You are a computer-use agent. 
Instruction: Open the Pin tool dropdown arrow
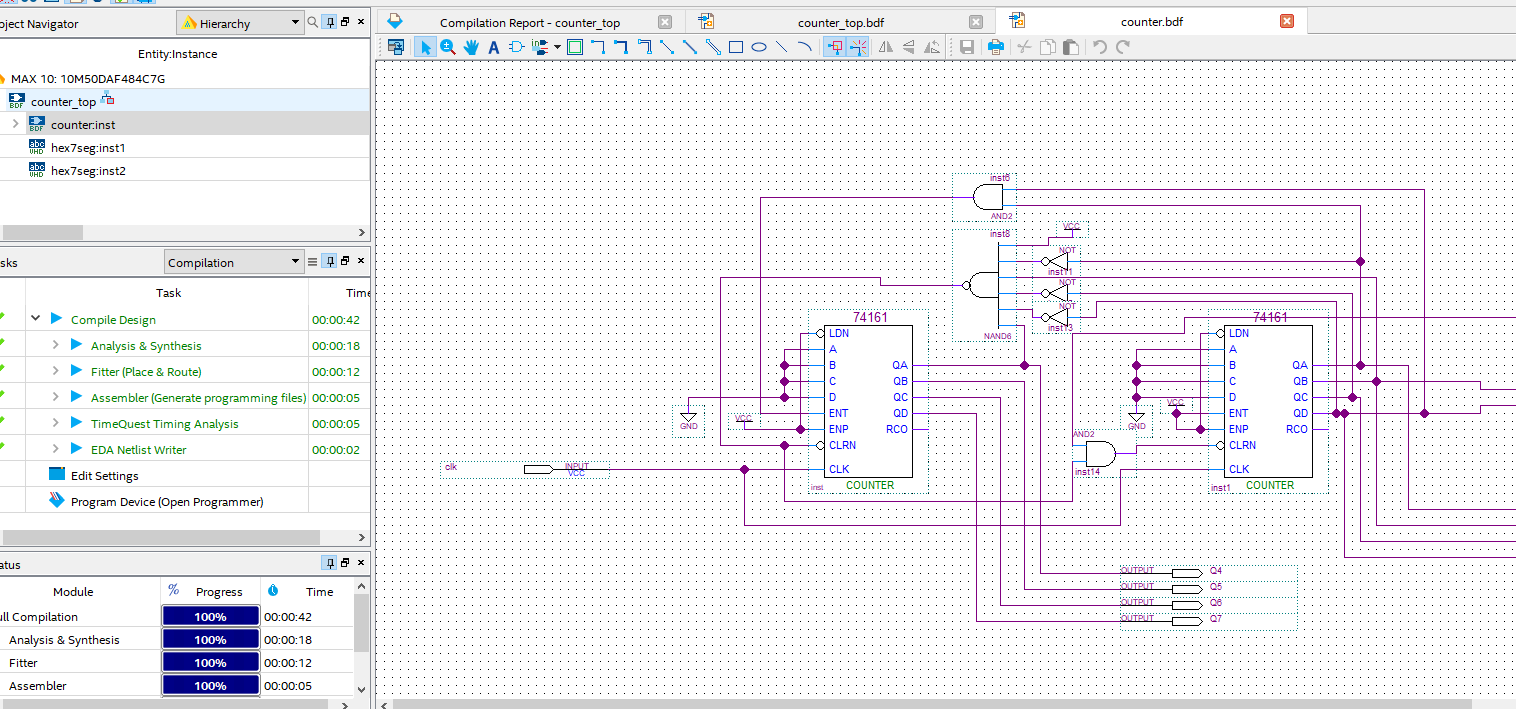(557, 47)
